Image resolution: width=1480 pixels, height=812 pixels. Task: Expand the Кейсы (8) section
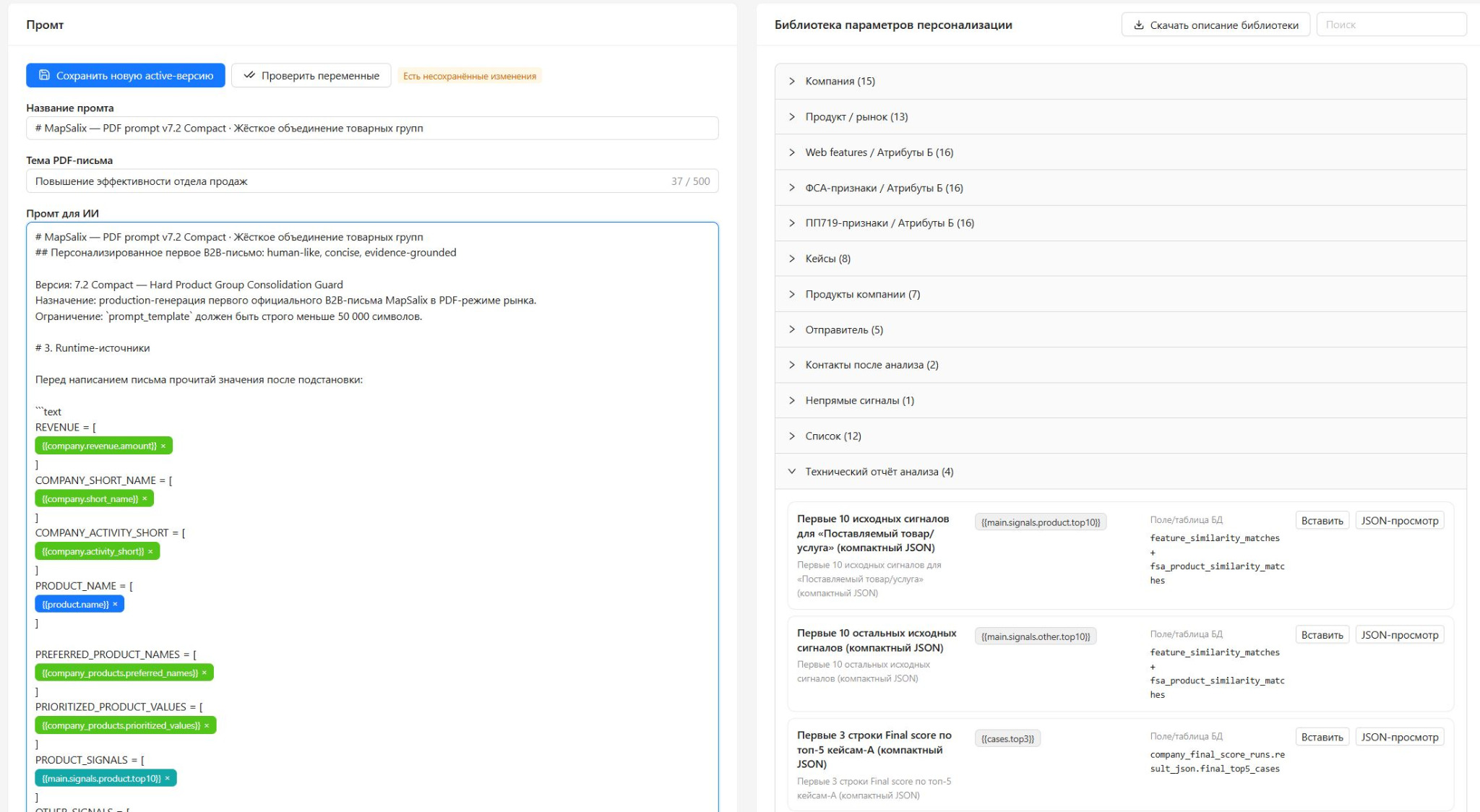[x=1120, y=258]
